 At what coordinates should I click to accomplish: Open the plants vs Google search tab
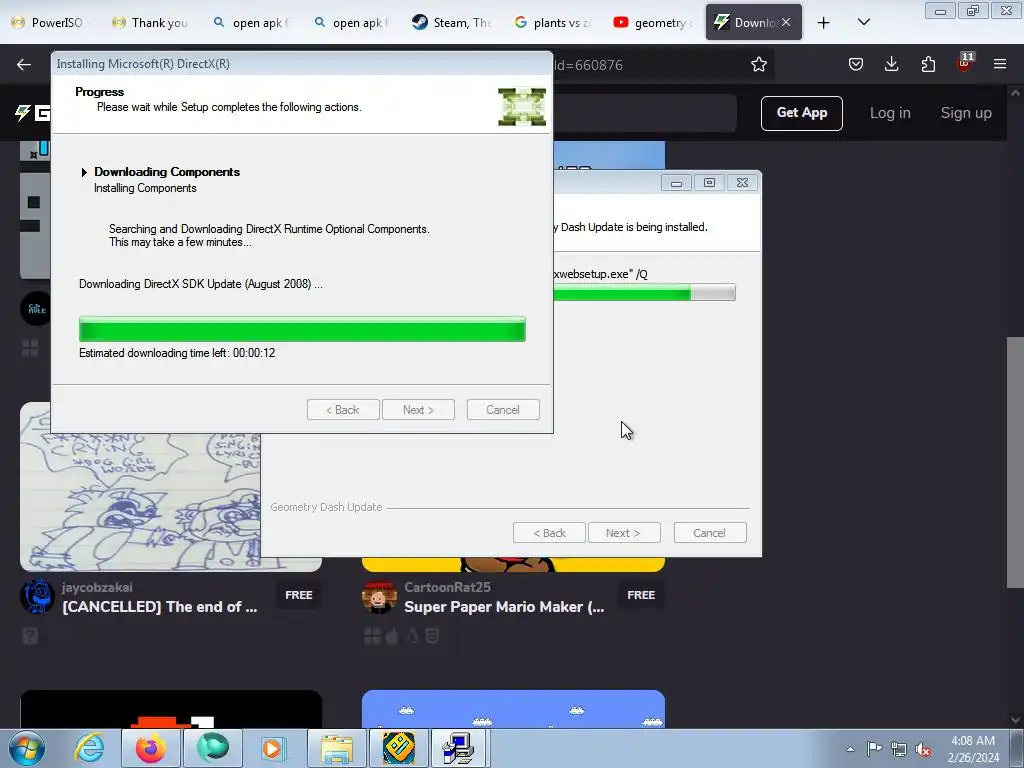[x=551, y=22]
